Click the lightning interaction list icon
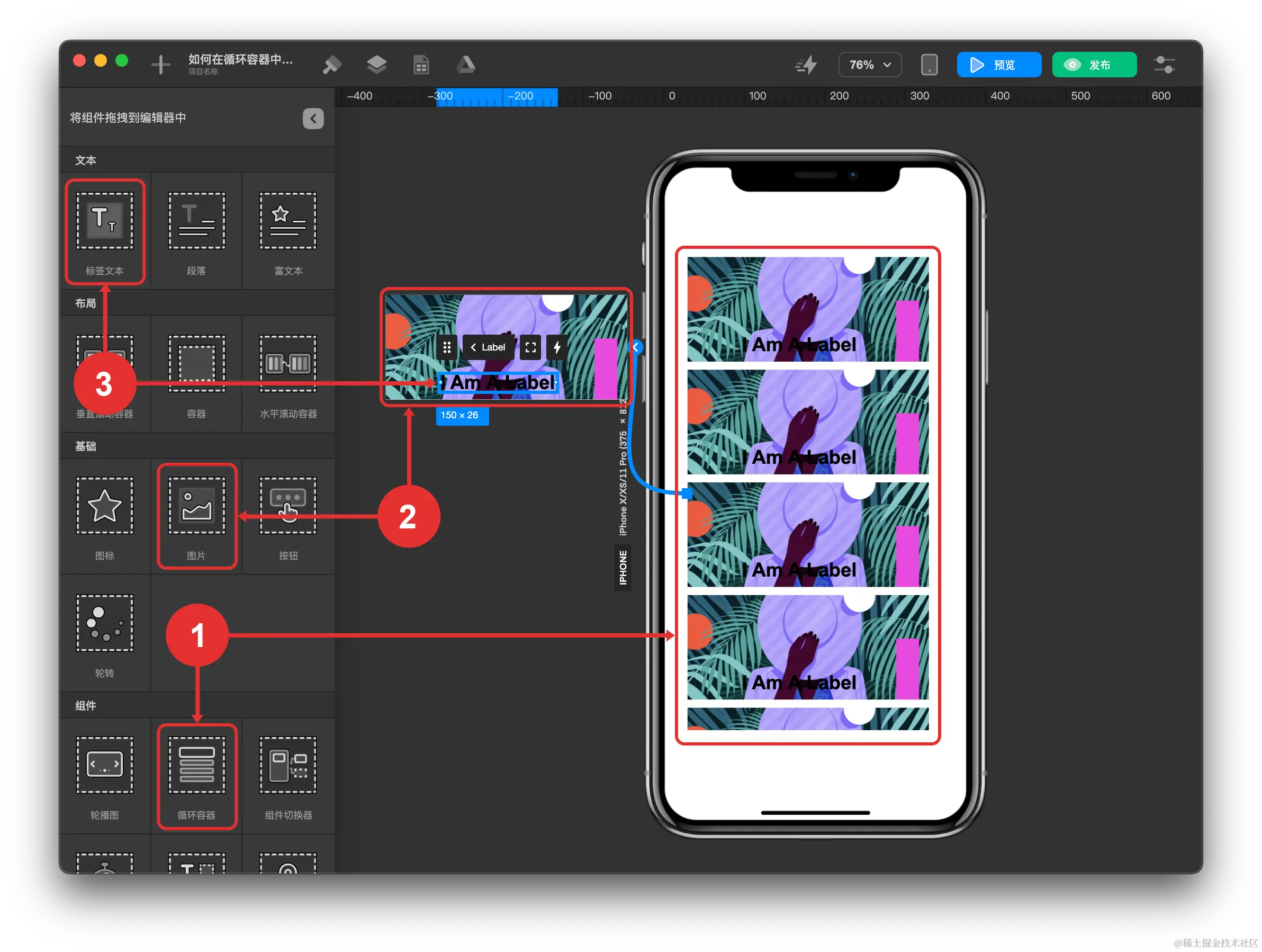 click(807, 65)
